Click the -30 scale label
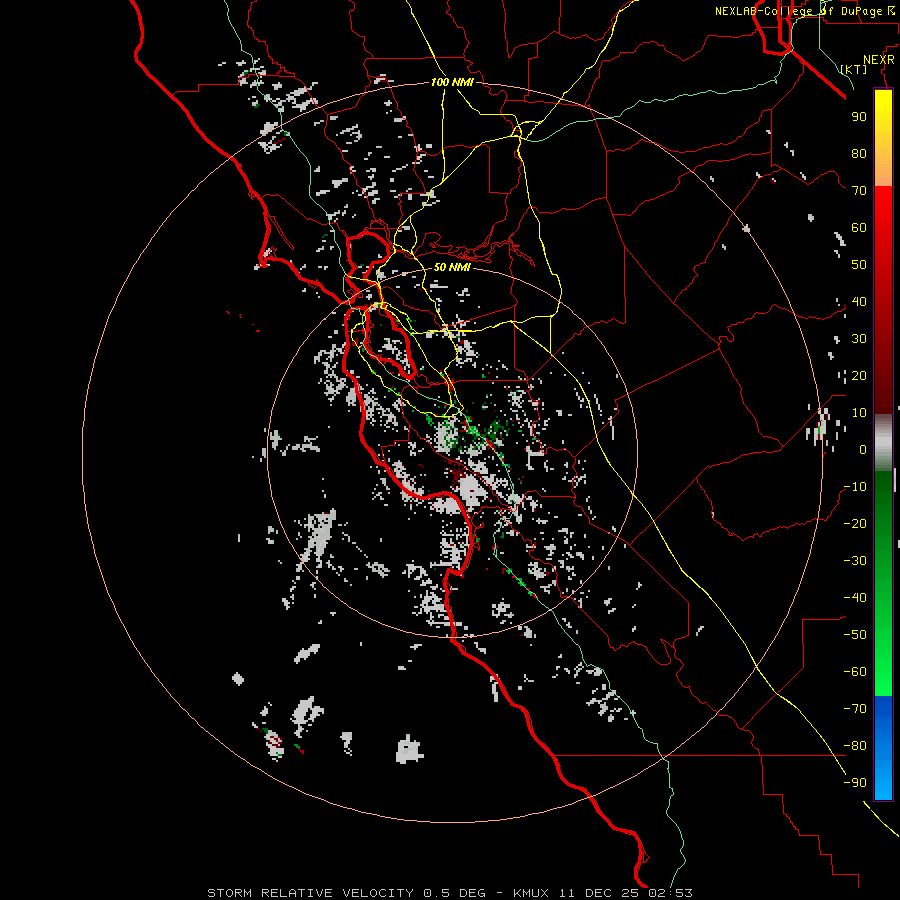 855,561
